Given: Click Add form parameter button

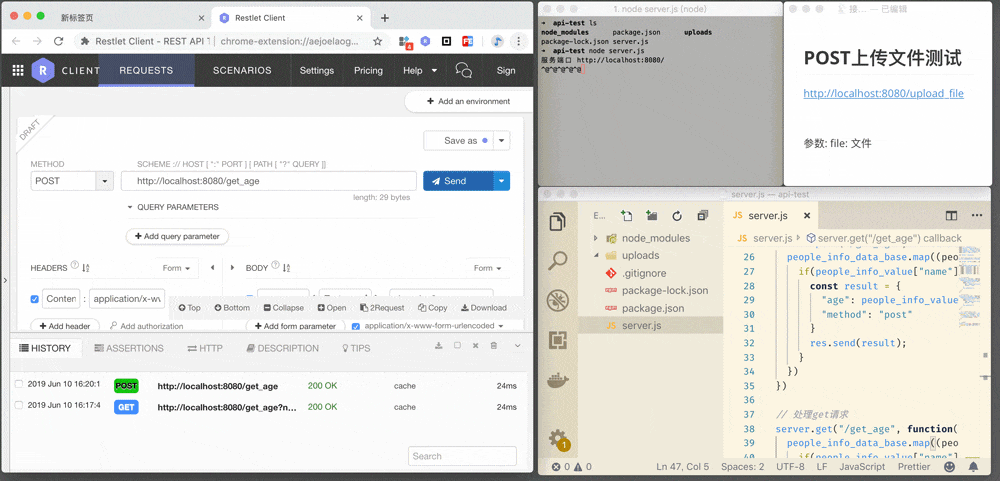Looking at the screenshot, I should (295, 326).
